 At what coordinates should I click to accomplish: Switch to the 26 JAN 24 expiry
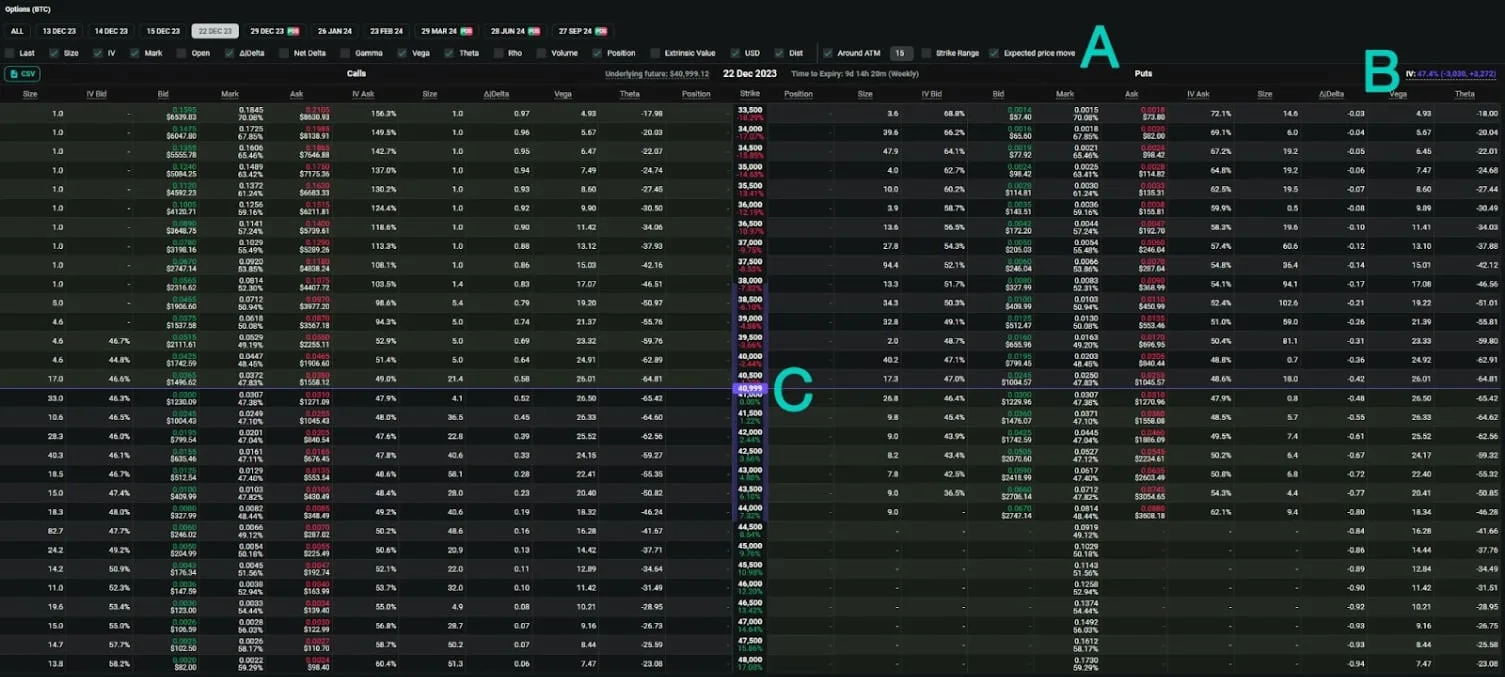click(x=335, y=31)
